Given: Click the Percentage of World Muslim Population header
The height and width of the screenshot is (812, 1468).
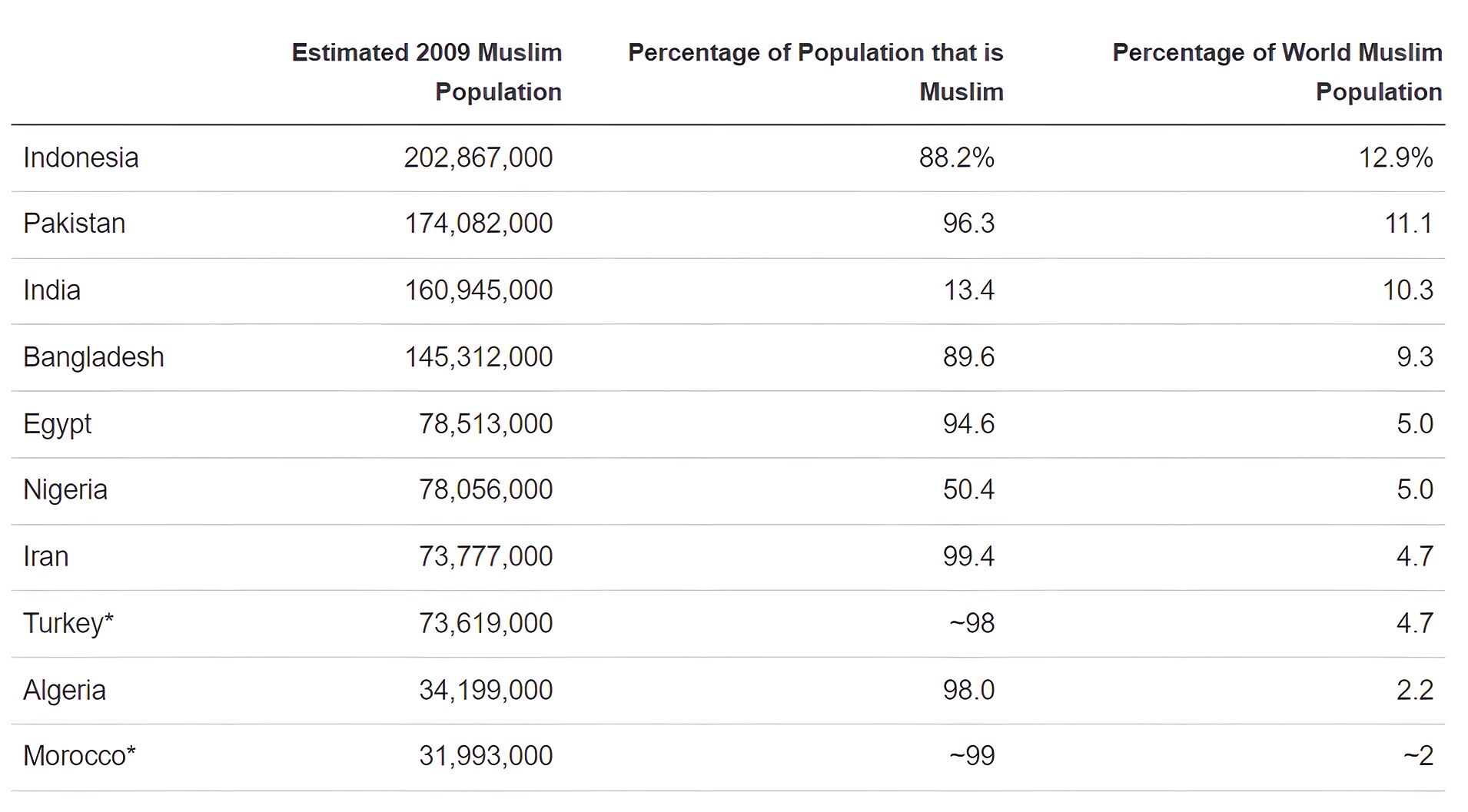Looking at the screenshot, I should coord(1277,72).
